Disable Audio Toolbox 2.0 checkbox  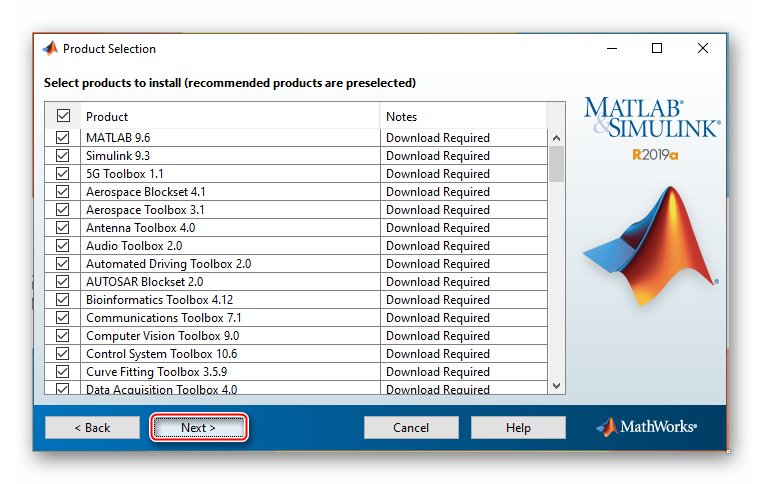tap(63, 246)
